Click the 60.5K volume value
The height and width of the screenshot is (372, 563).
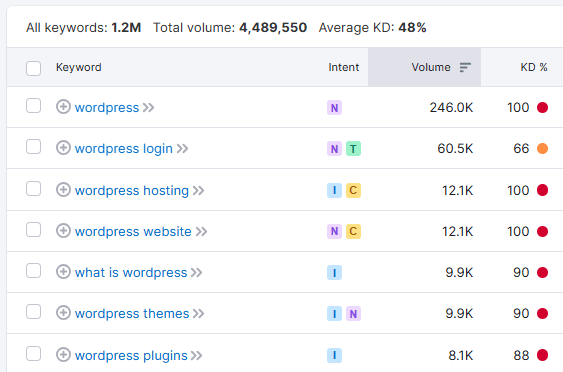455,148
